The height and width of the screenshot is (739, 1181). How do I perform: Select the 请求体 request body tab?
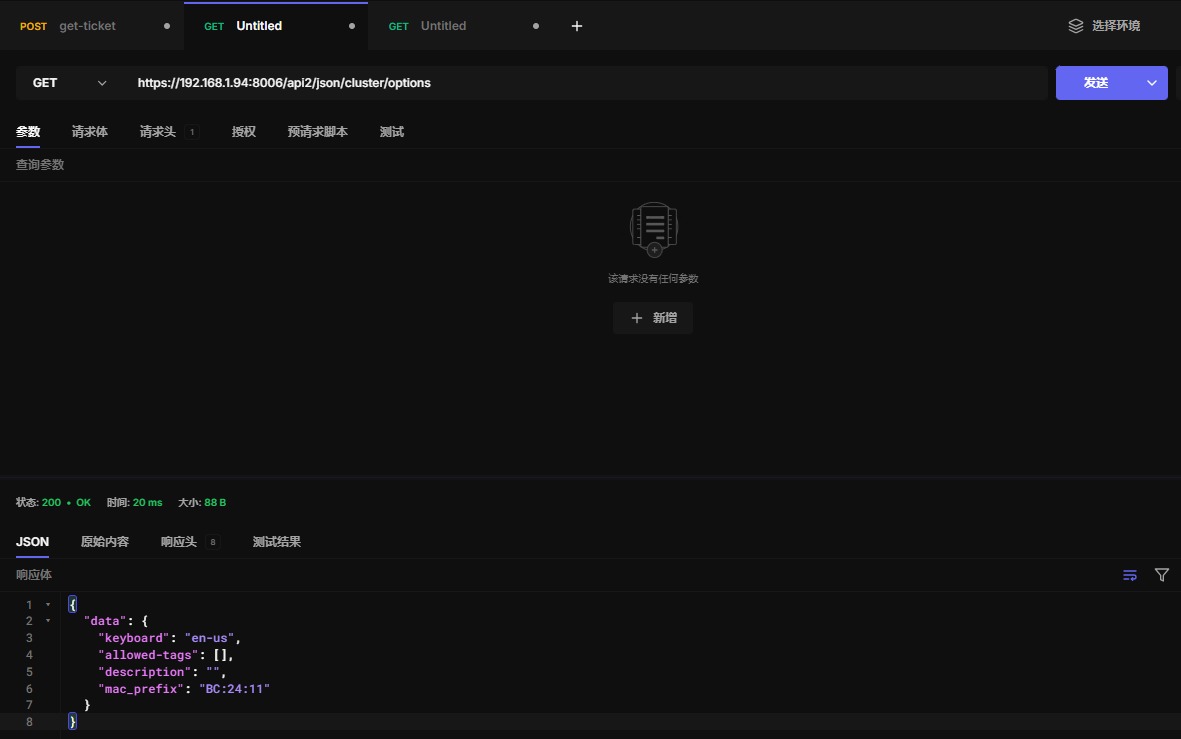[90, 132]
